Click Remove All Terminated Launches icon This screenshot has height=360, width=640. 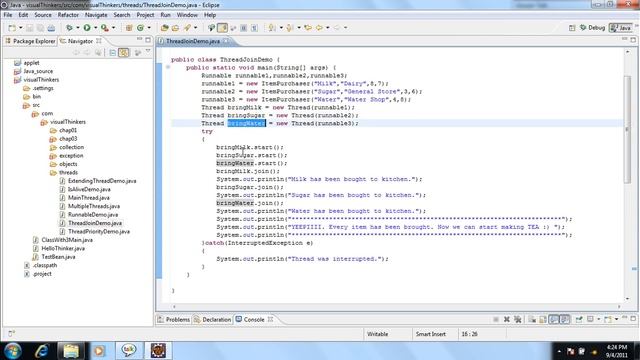pos(518,320)
